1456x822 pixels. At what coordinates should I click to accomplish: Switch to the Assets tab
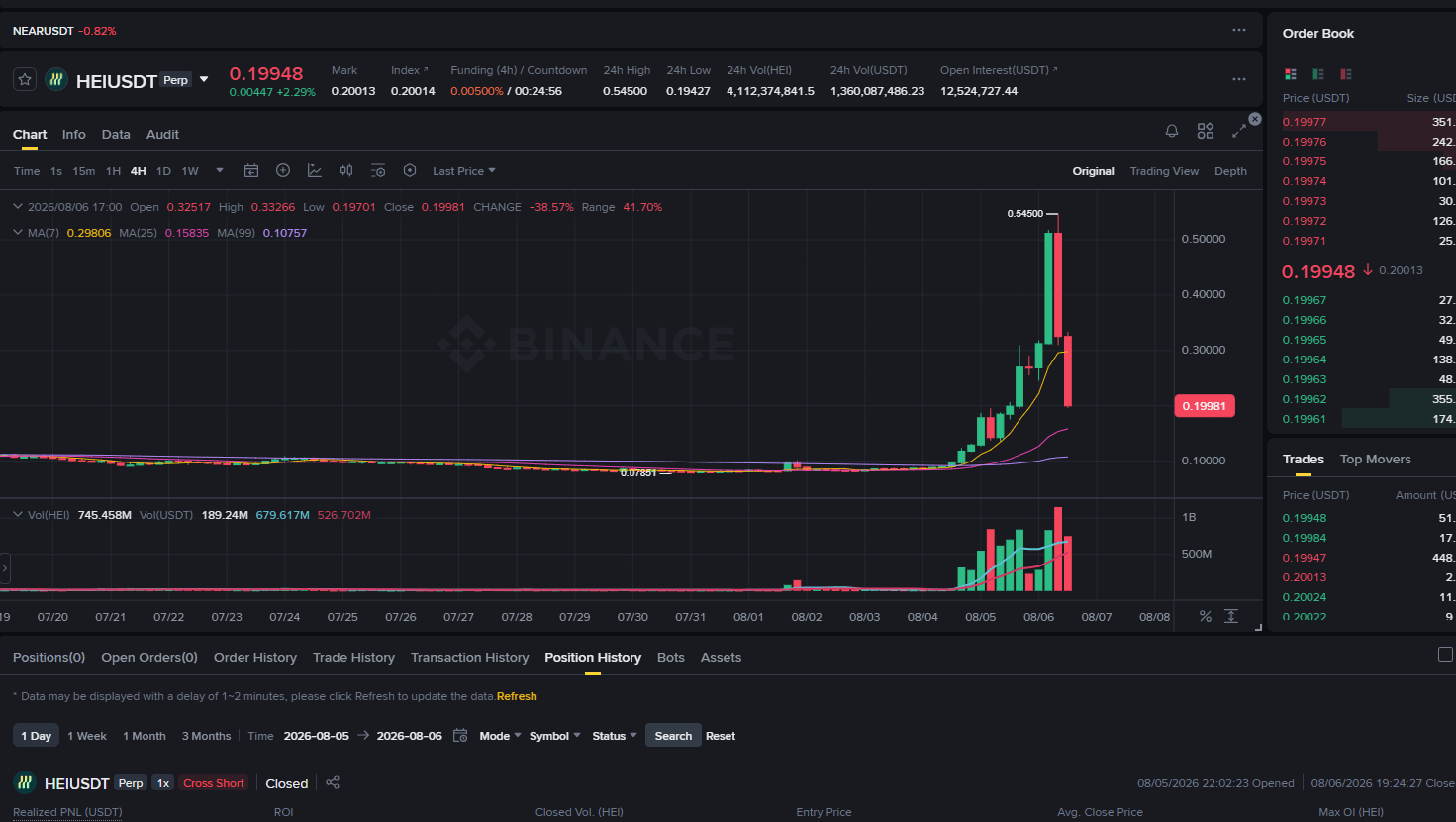(721, 657)
